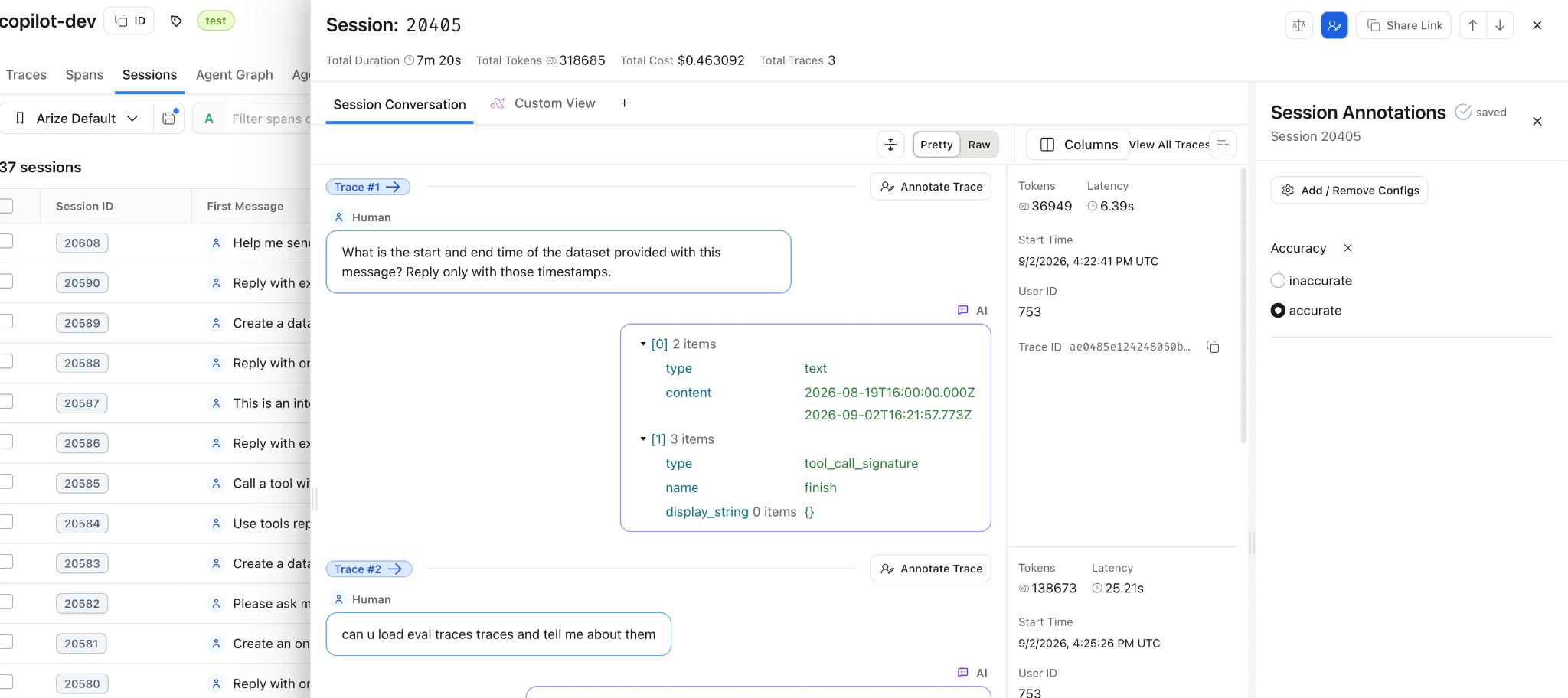The image size is (1568, 698).
Task: Click the AI message icon in Trace #2
Action: click(x=962, y=673)
